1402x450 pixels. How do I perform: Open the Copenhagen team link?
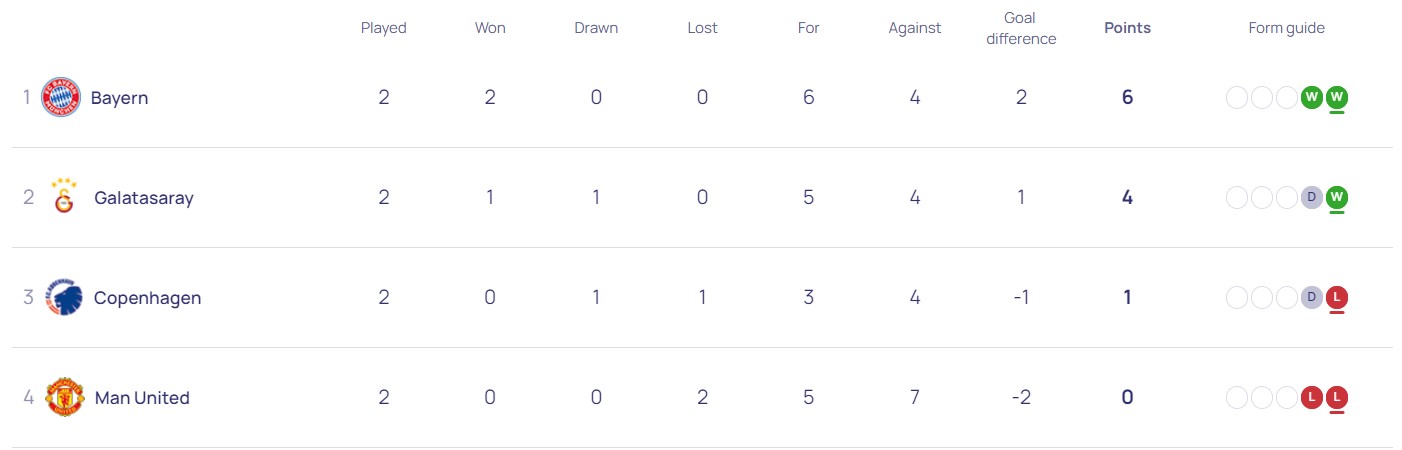[x=147, y=298]
